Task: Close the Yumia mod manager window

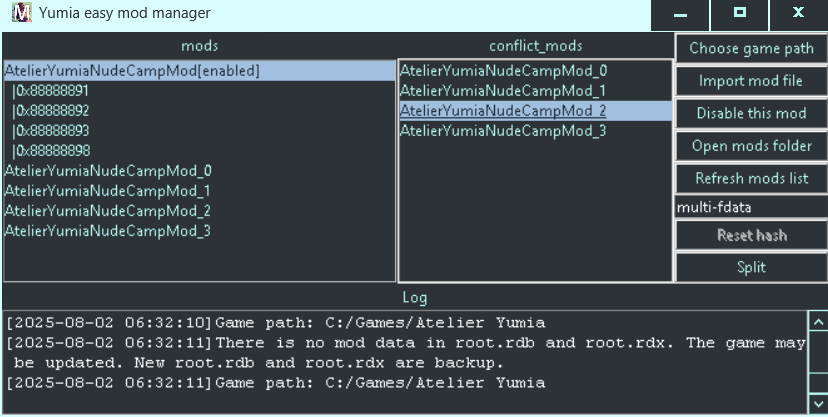Action: point(798,14)
